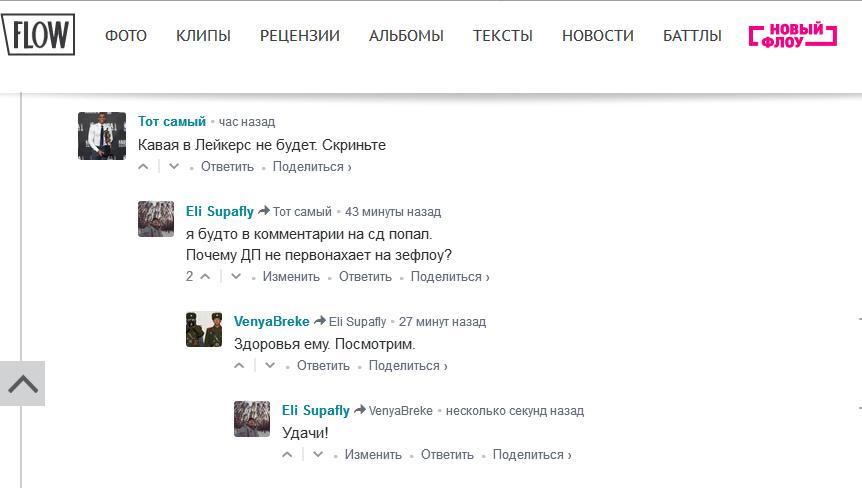Click the avatar of Тот самый

coord(102,136)
